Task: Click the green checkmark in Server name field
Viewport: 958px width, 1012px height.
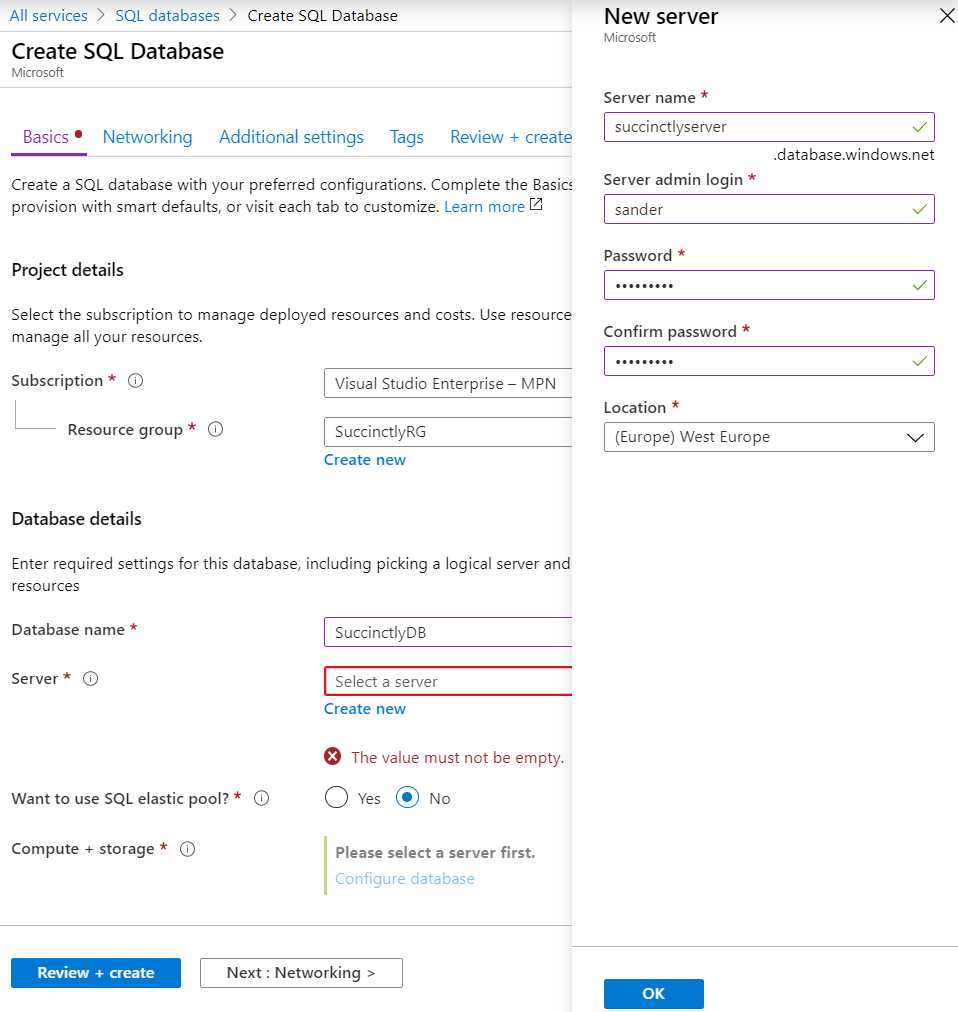Action: [921, 127]
